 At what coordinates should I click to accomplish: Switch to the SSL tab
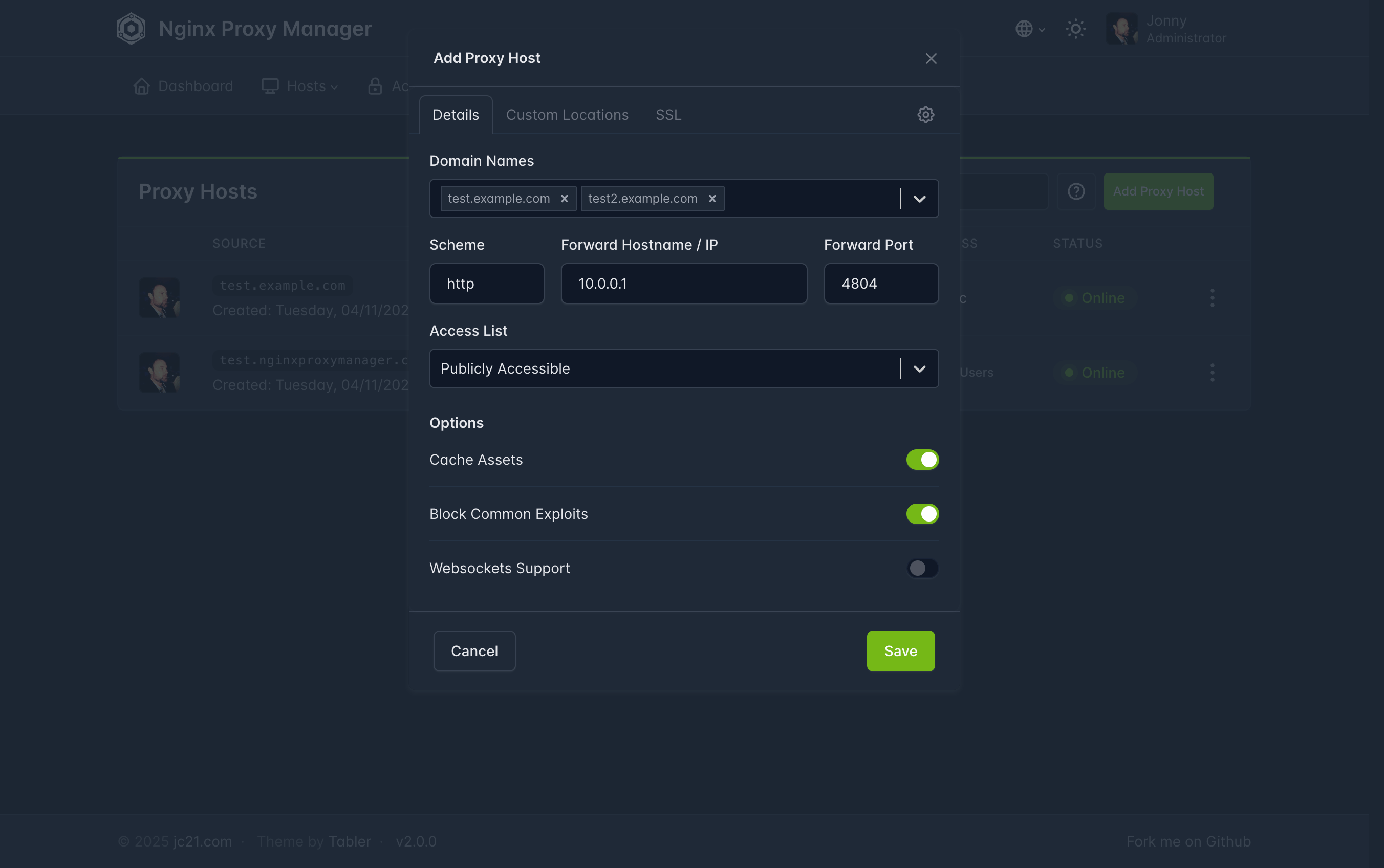668,115
